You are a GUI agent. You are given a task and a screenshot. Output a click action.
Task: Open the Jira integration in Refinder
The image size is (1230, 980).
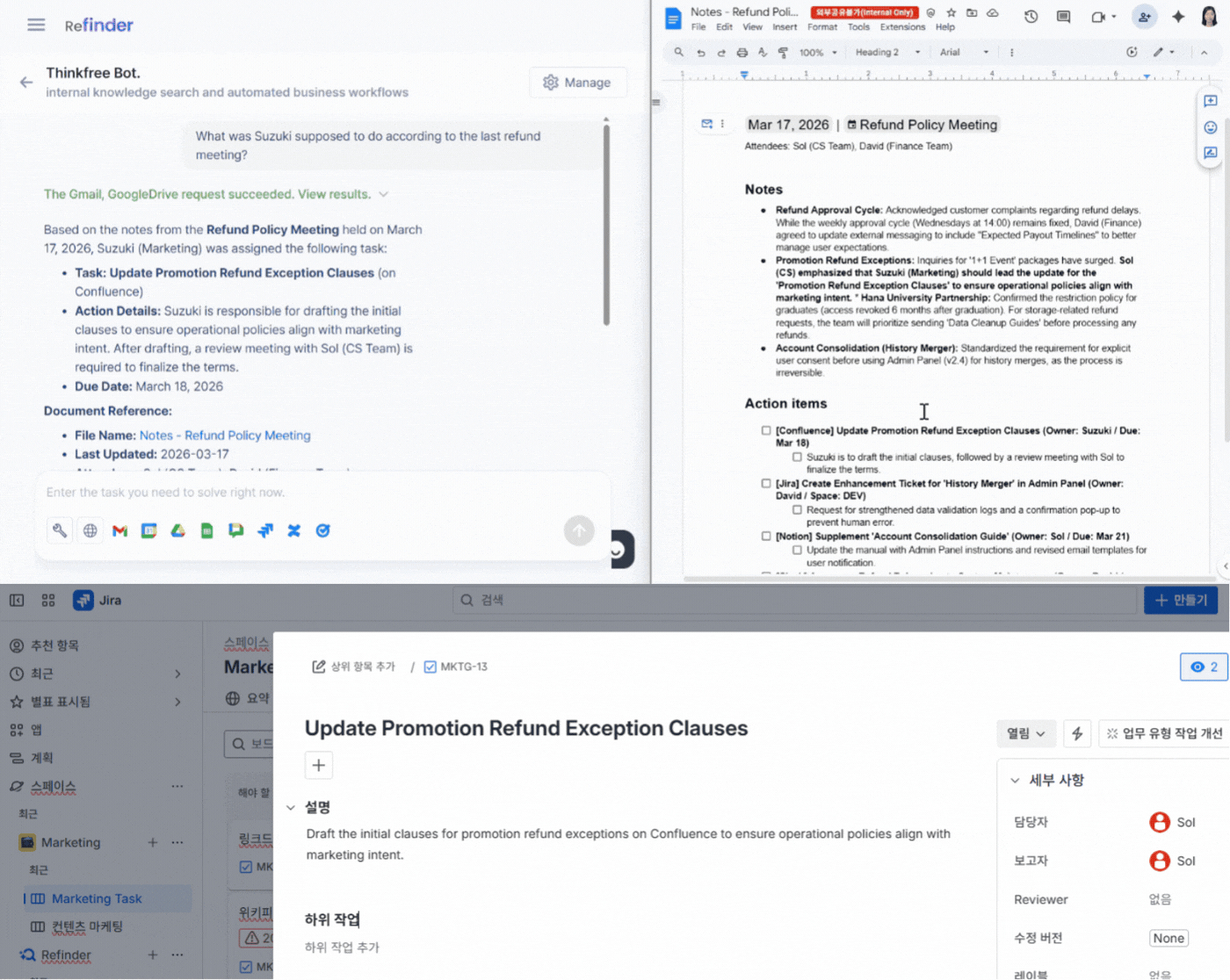point(264,530)
